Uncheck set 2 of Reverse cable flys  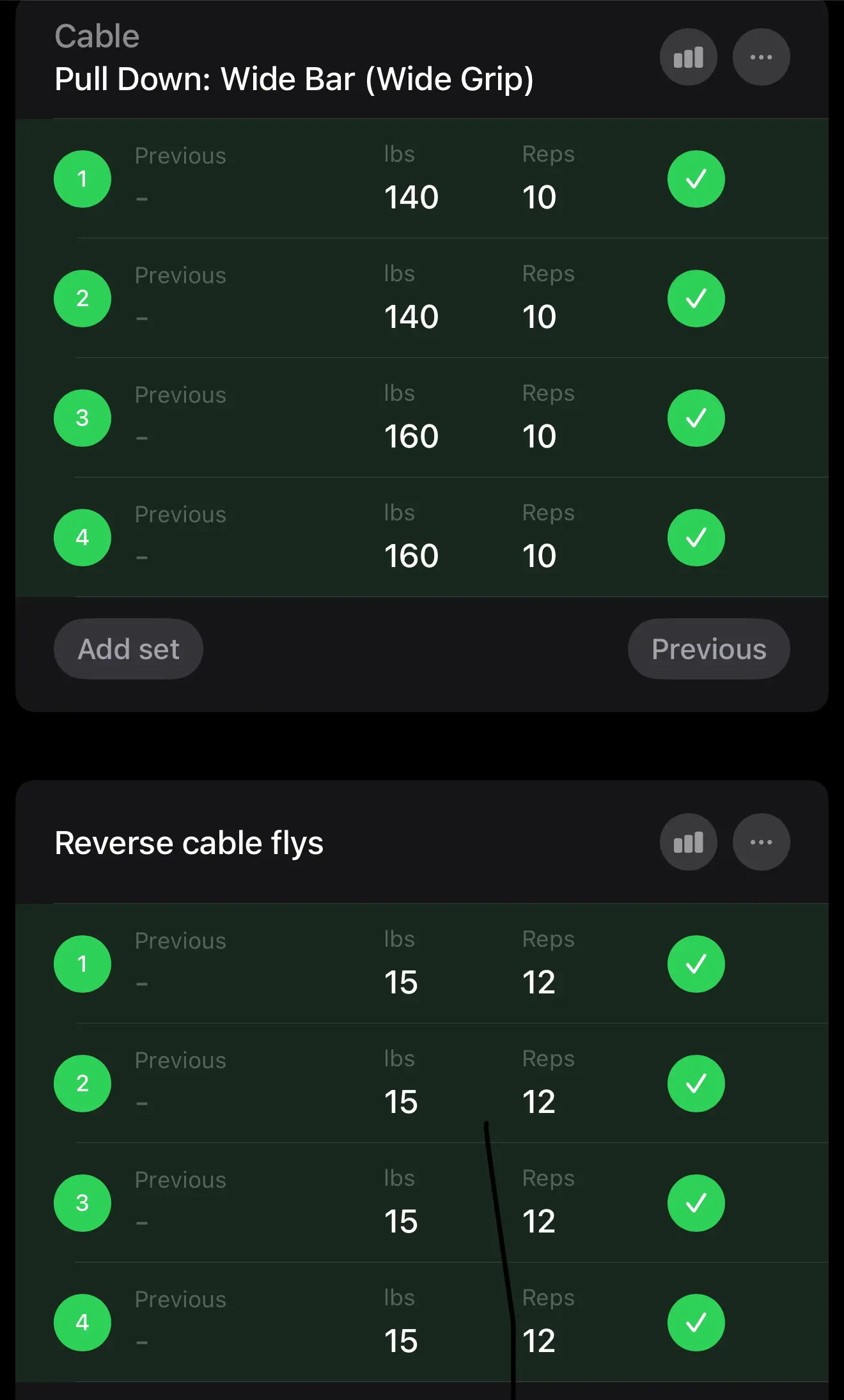tap(696, 1084)
